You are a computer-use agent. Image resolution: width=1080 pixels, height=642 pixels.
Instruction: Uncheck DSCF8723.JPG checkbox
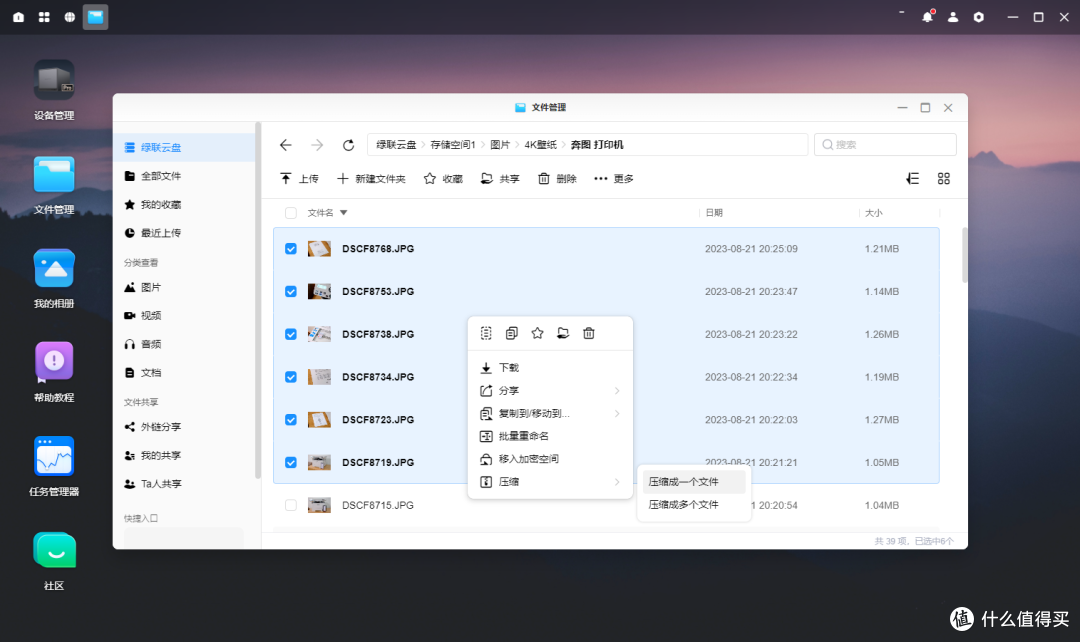291,420
